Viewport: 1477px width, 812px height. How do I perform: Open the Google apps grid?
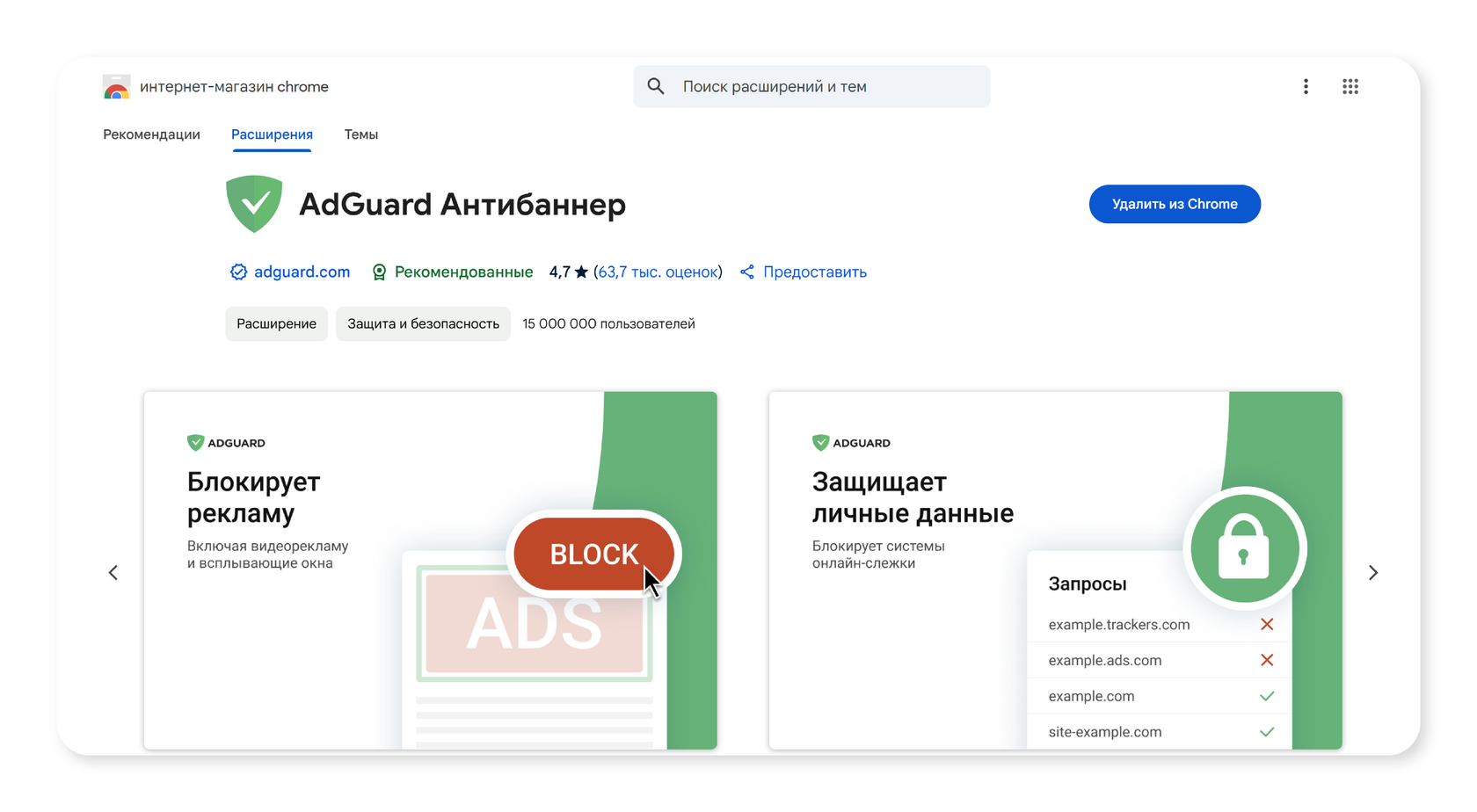click(x=1350, y=86)
